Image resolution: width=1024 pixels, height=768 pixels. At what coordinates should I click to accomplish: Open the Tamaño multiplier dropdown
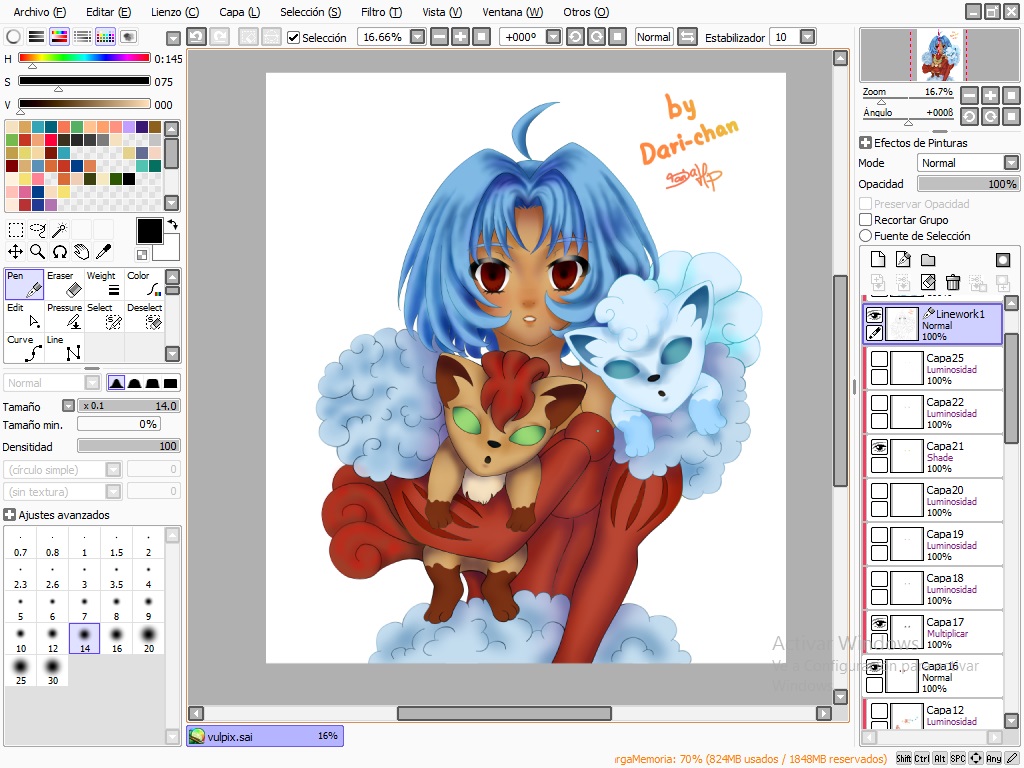click(69, 406)
